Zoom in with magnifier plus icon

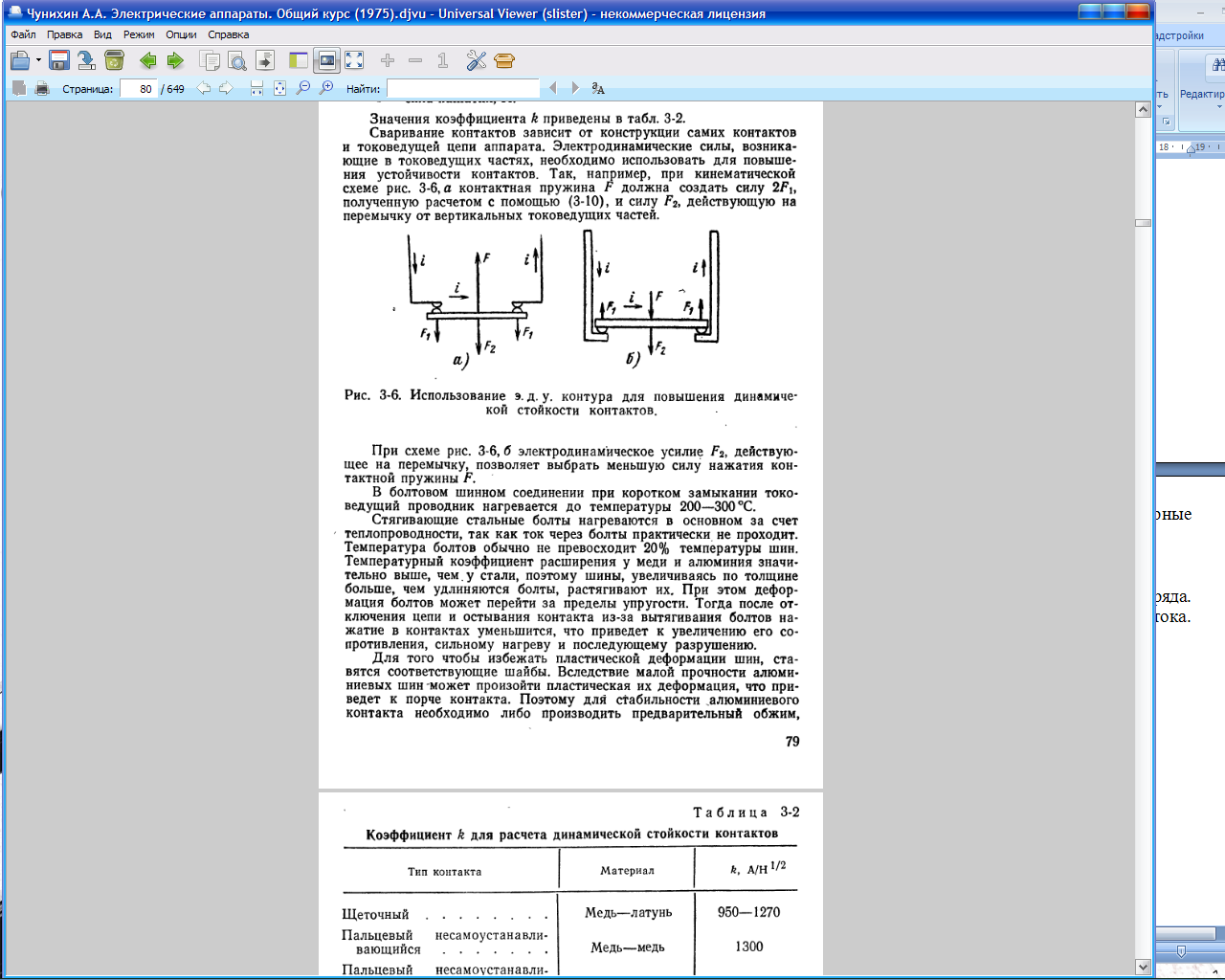point(326,88)
